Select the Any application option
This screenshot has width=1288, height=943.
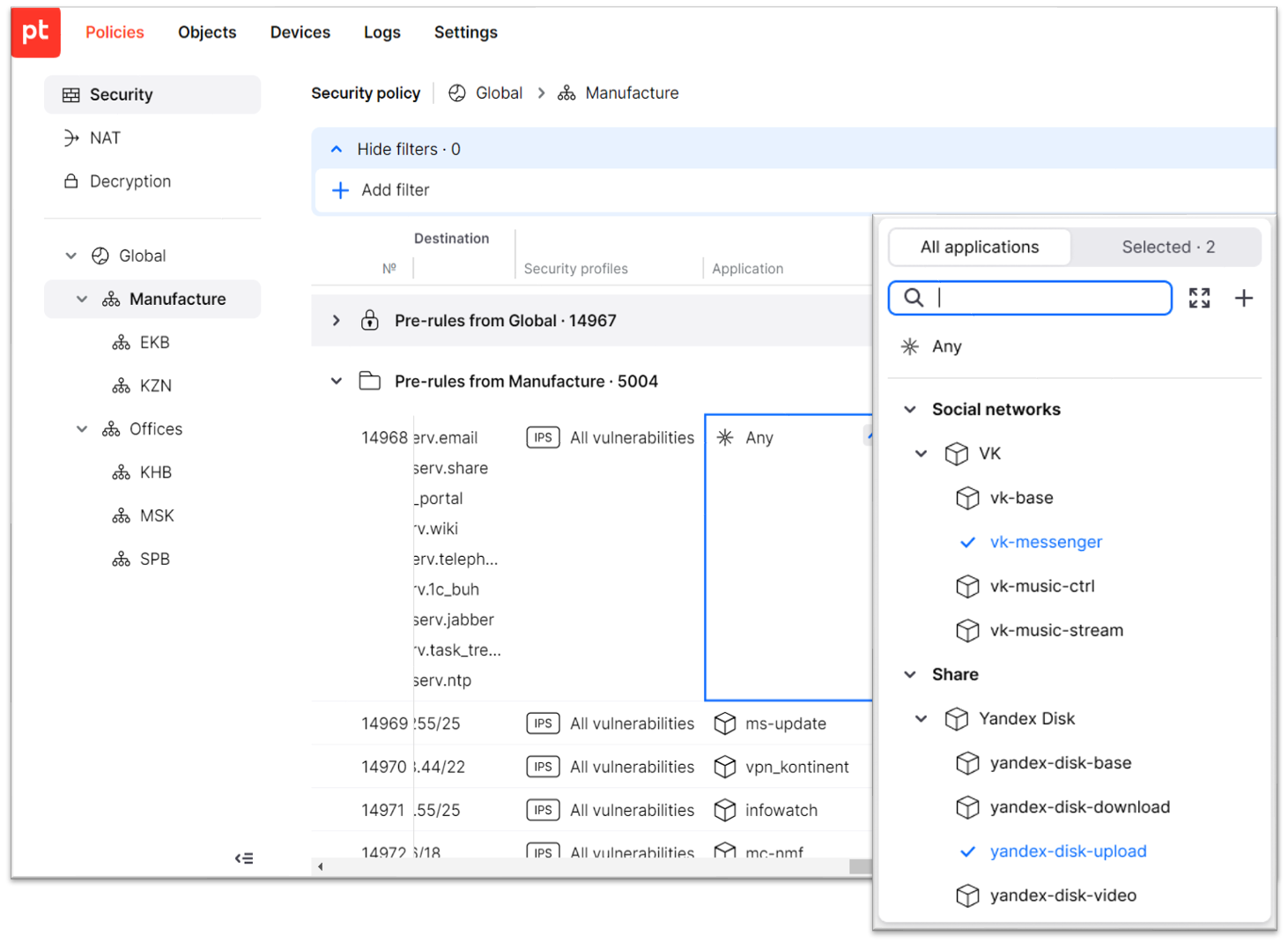pos(946,346)
